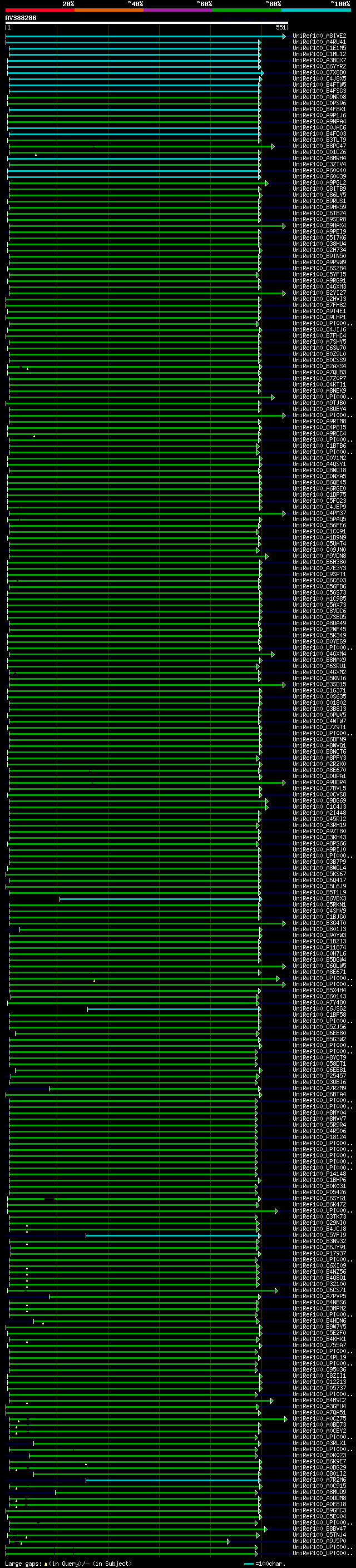Click the cyan alignment bar of UniRef100_B6VBX3
The height and width of the screenshot is (1568, 356).
[x=161, y=899]
